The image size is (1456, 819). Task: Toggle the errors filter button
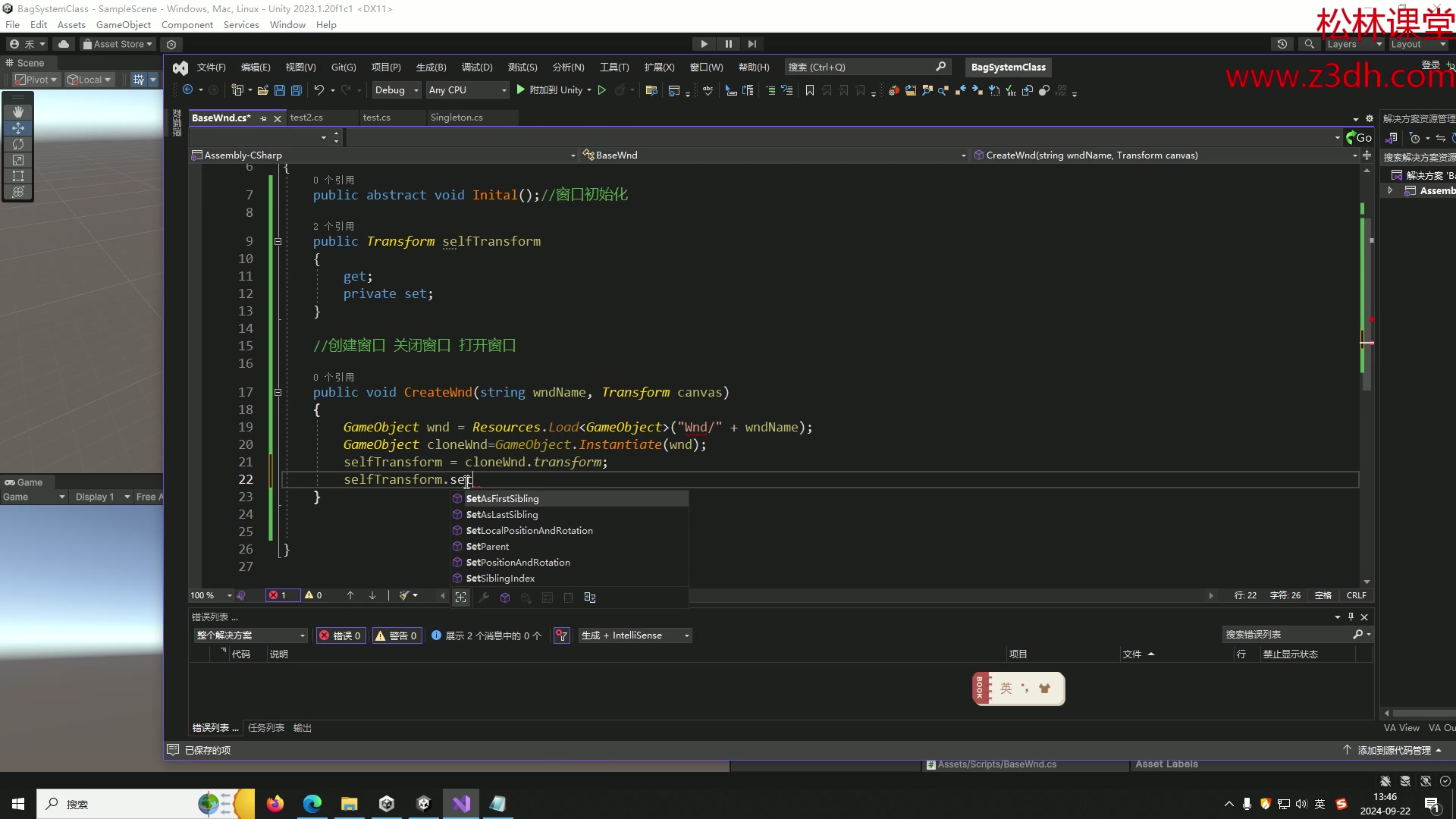(x=341, y=635)
